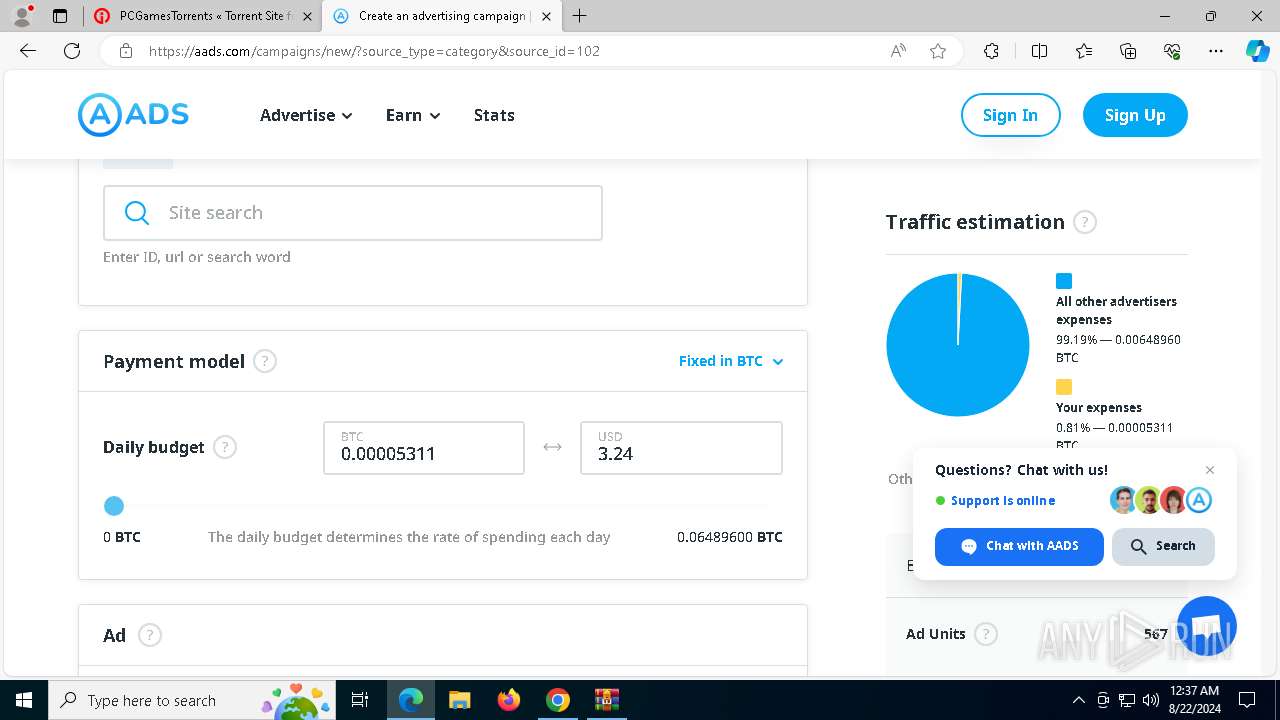Screen dimensions: 1280x720
Task: Click the volume icon in system tray
Action: [1151, 700]
